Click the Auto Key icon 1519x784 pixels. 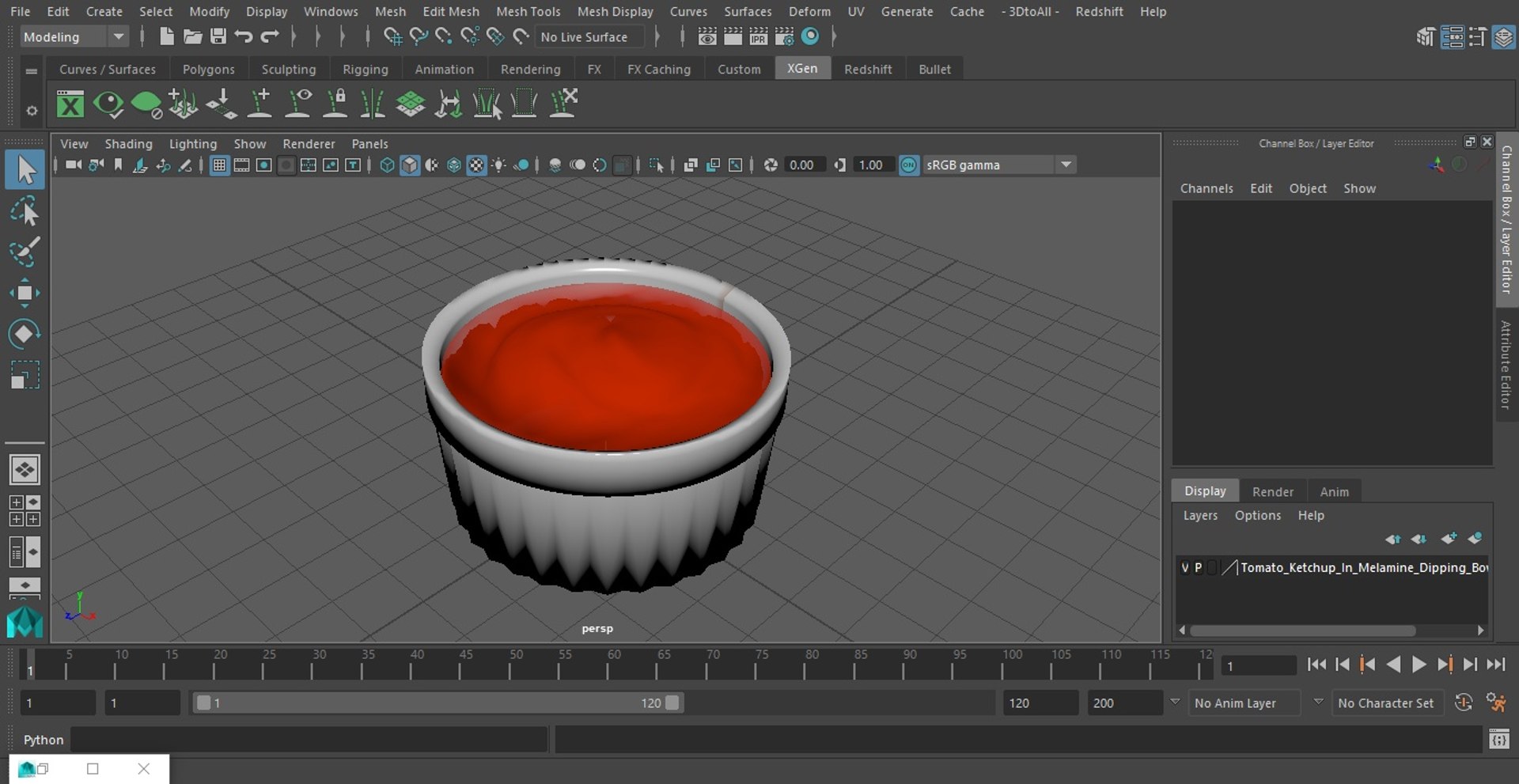[x=1464, y=703]
